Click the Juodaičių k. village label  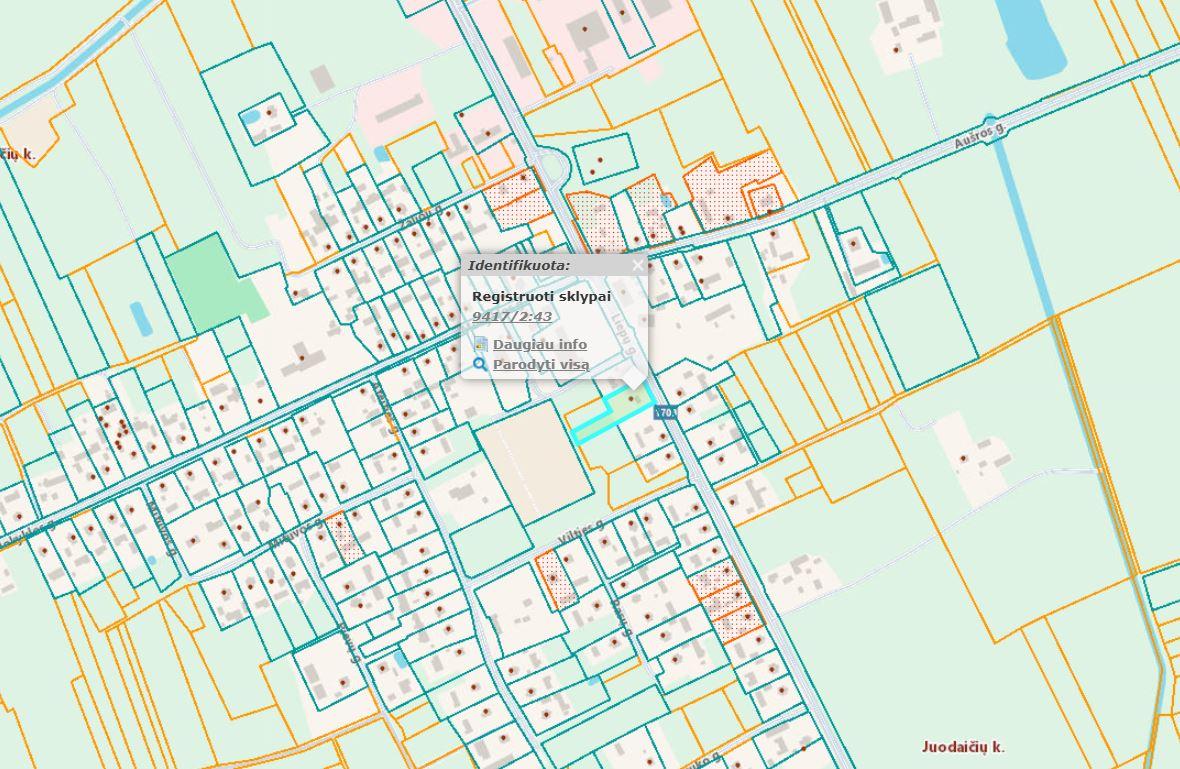(963, 746)
